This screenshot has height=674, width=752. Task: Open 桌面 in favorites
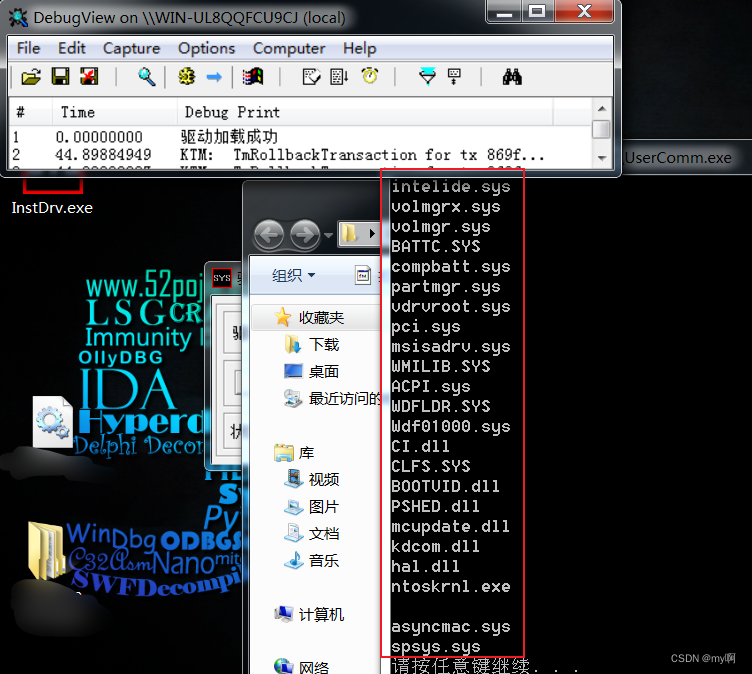point(312,371)
